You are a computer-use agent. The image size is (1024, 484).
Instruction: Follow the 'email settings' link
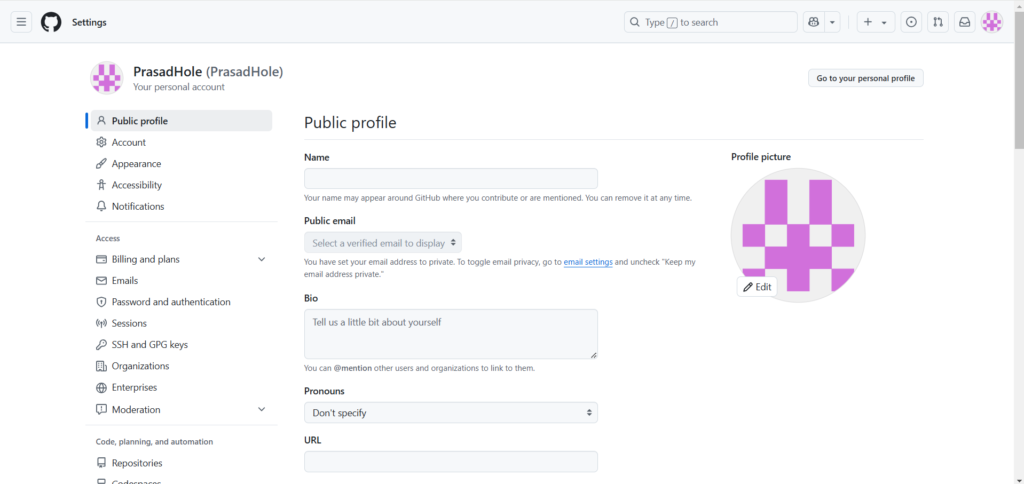click(588, 263)
